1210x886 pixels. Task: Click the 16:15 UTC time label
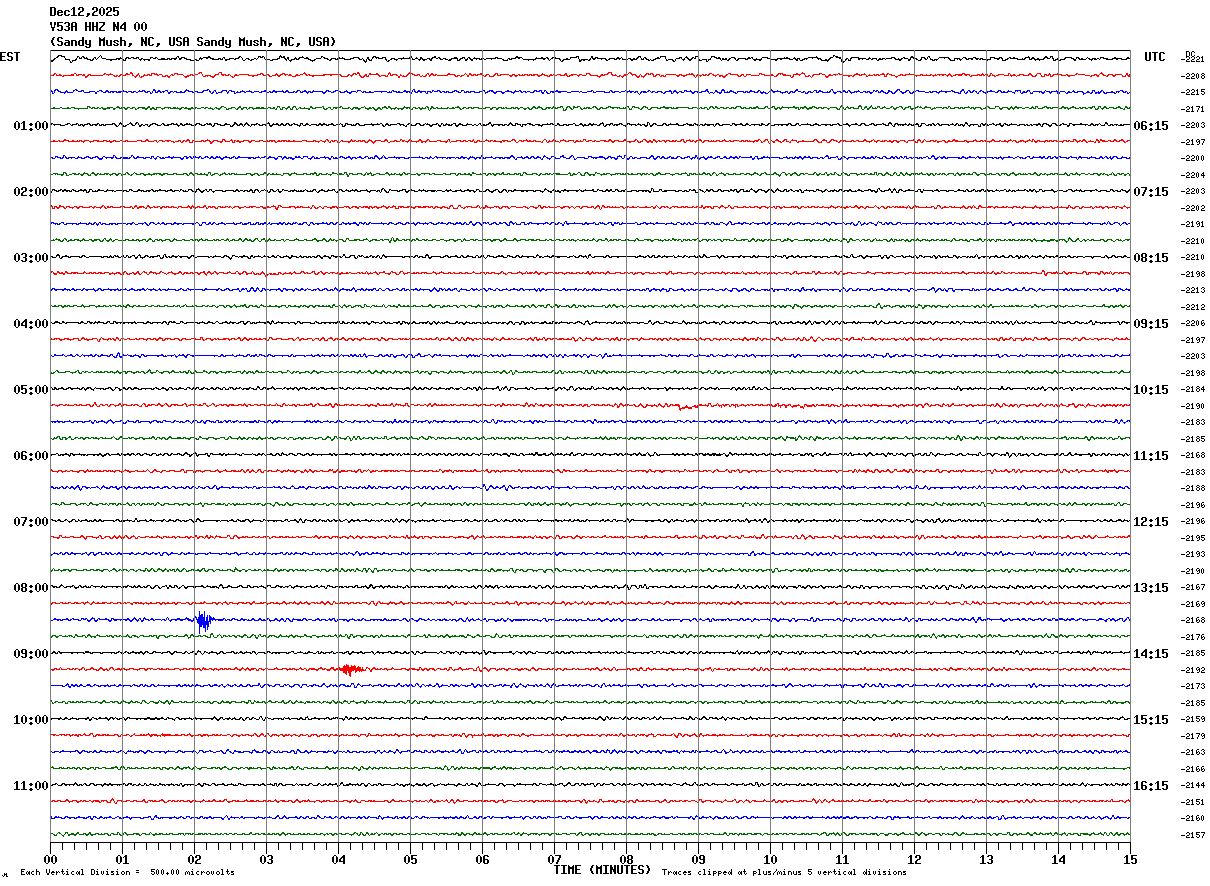(x=1150, y=786)
